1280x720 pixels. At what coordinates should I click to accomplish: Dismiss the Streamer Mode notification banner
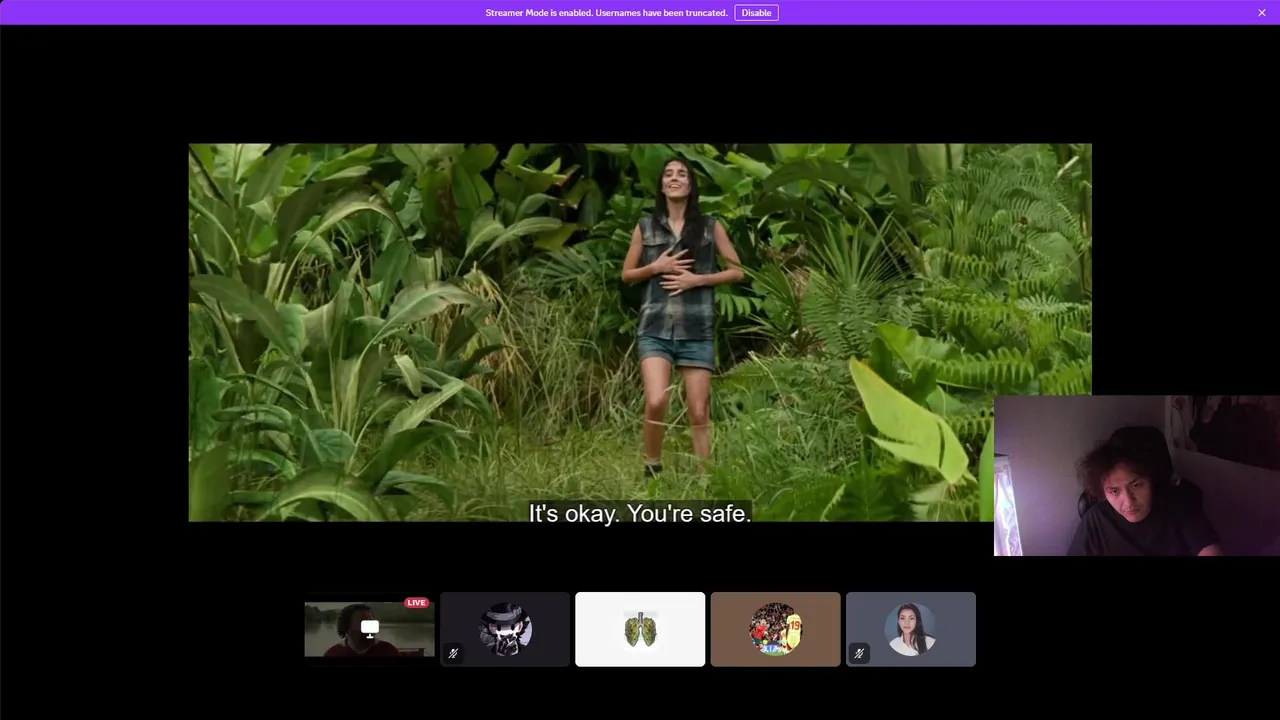[1262, 13]
